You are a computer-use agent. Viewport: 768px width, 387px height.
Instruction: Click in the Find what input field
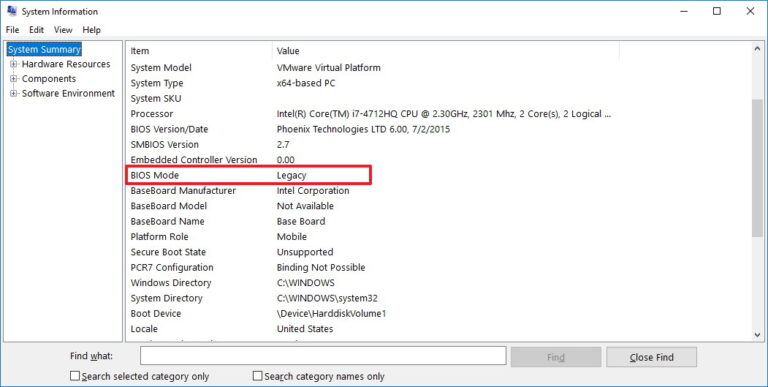(x=323, y=356)
